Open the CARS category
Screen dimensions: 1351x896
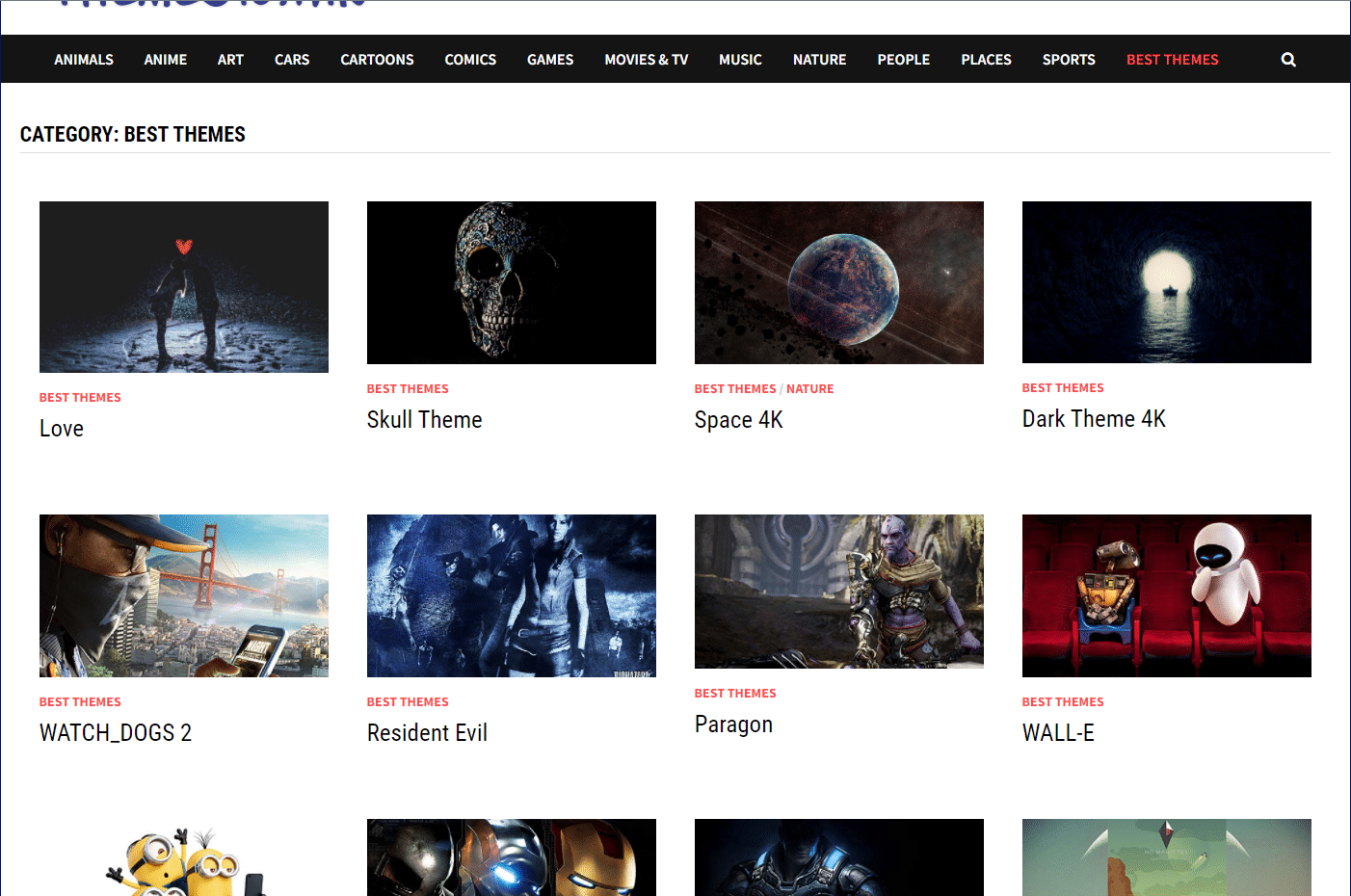pos(292,60)
